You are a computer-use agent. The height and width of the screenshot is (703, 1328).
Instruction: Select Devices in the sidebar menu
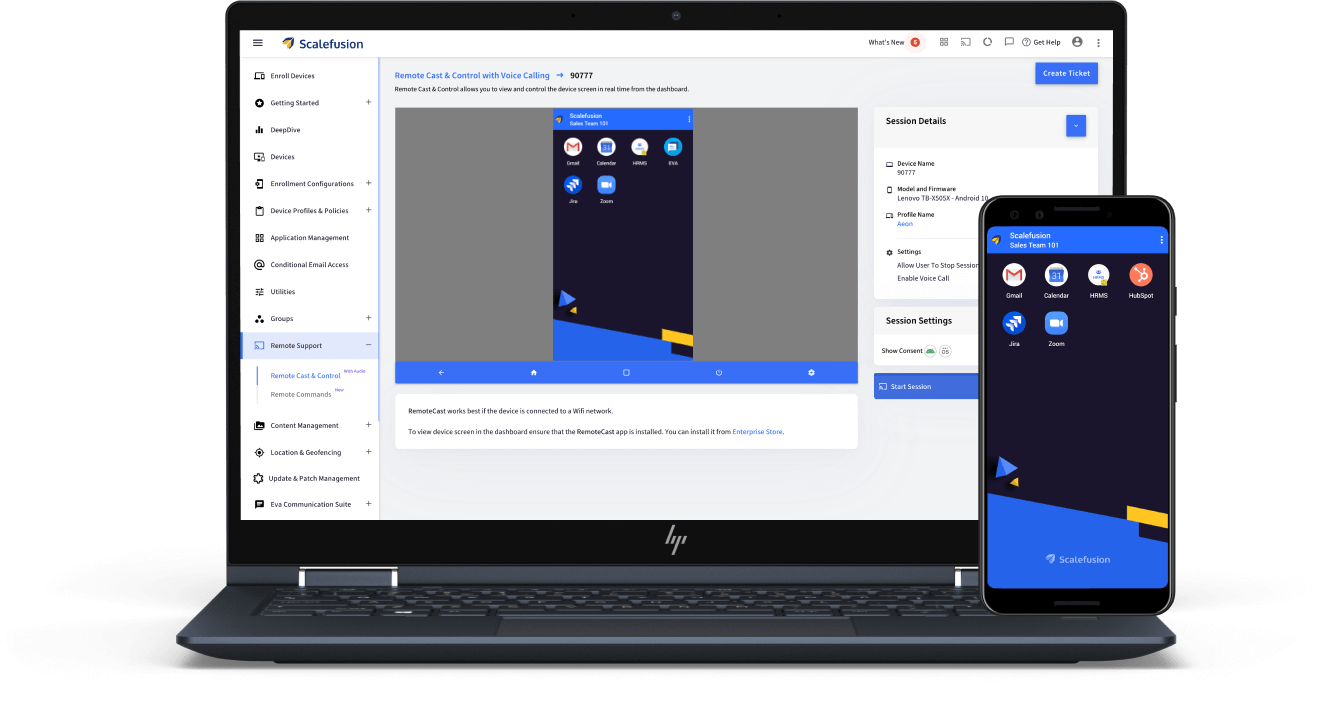tap(283, 156)
